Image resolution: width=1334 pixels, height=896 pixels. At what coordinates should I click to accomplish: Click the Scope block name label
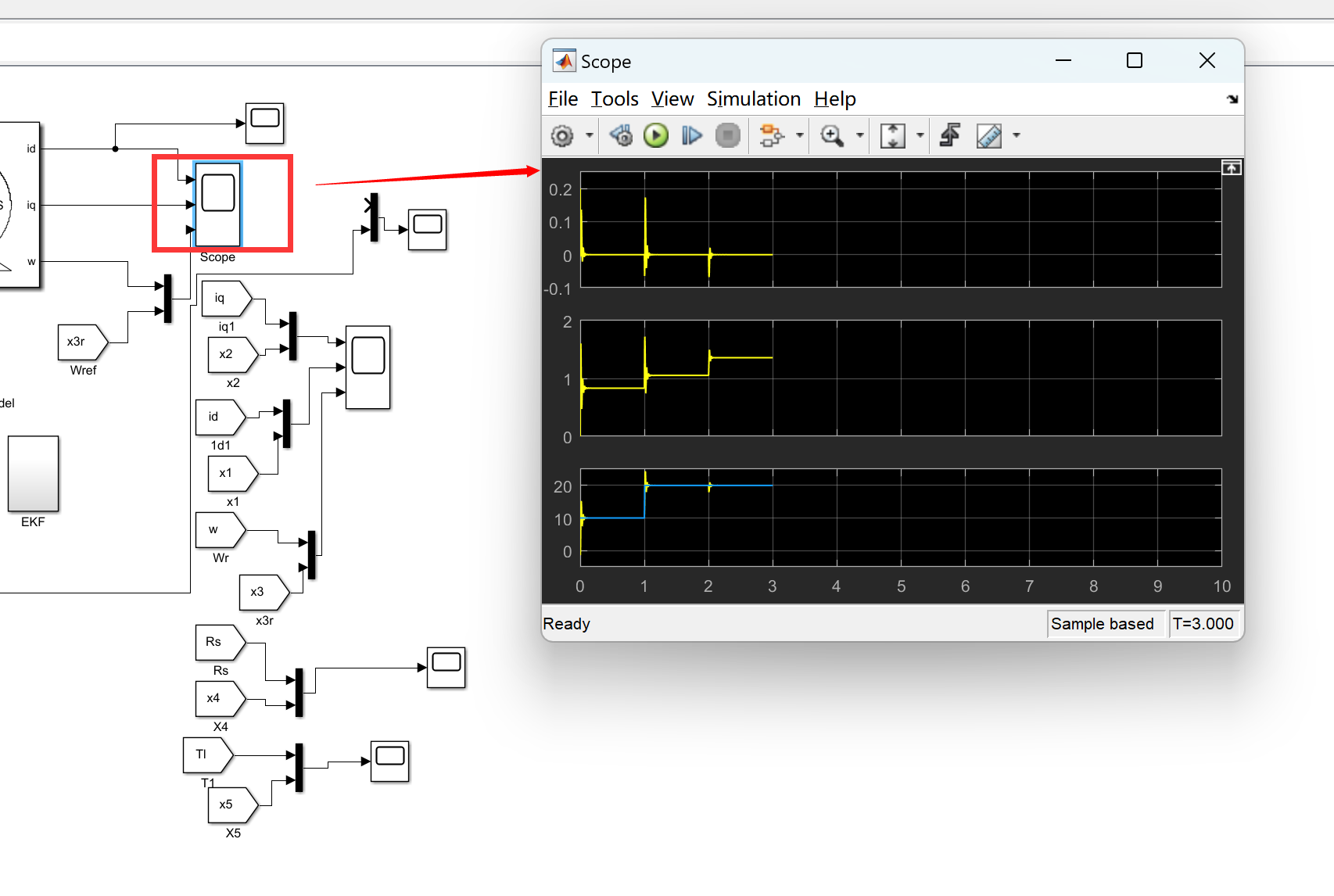pos(217,257)
